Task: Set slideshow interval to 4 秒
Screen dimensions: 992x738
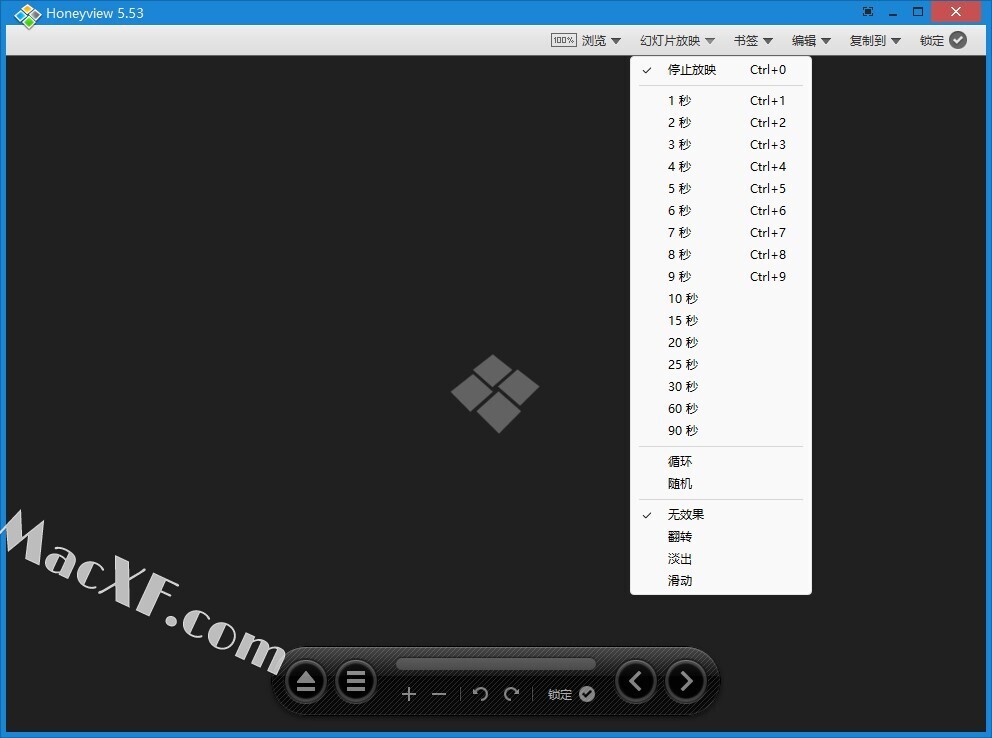Action: [721, 167]
